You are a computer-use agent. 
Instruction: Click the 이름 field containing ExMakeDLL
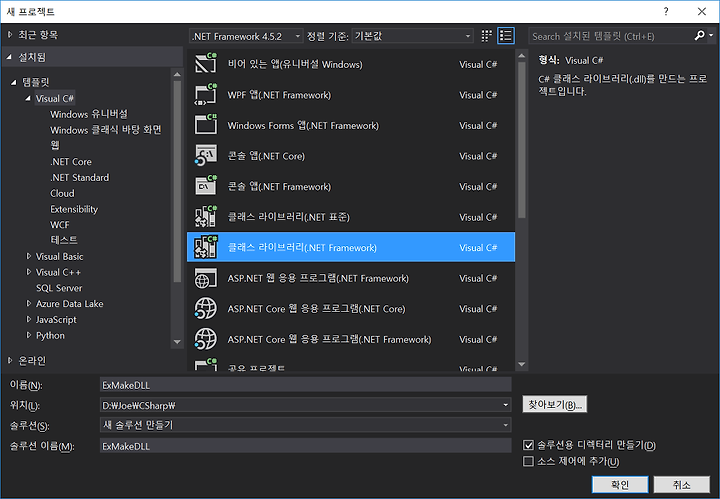[x=305, y=385]
